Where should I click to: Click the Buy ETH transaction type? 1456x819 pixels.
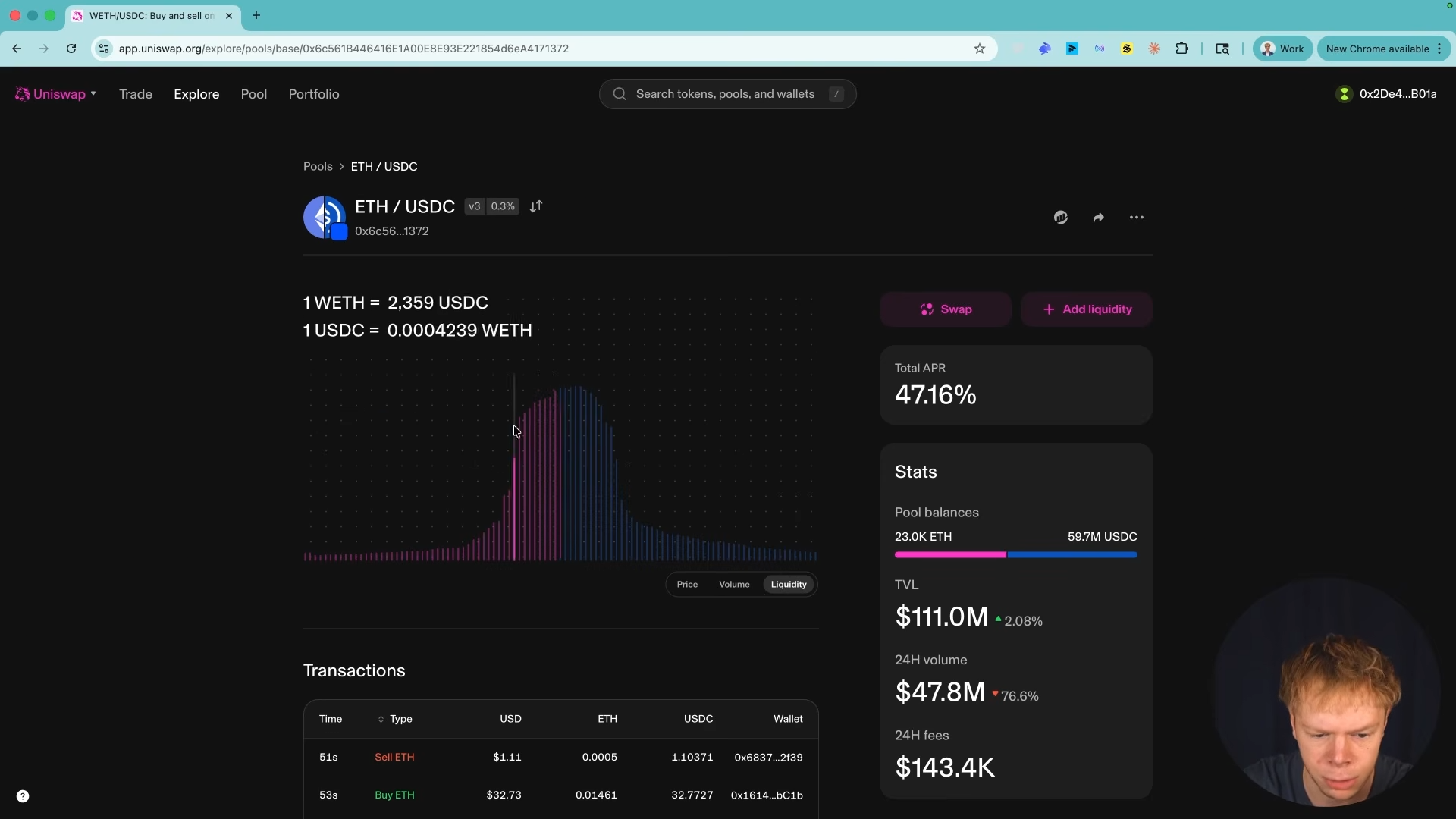pyautogui.click(x=394, y=795)
